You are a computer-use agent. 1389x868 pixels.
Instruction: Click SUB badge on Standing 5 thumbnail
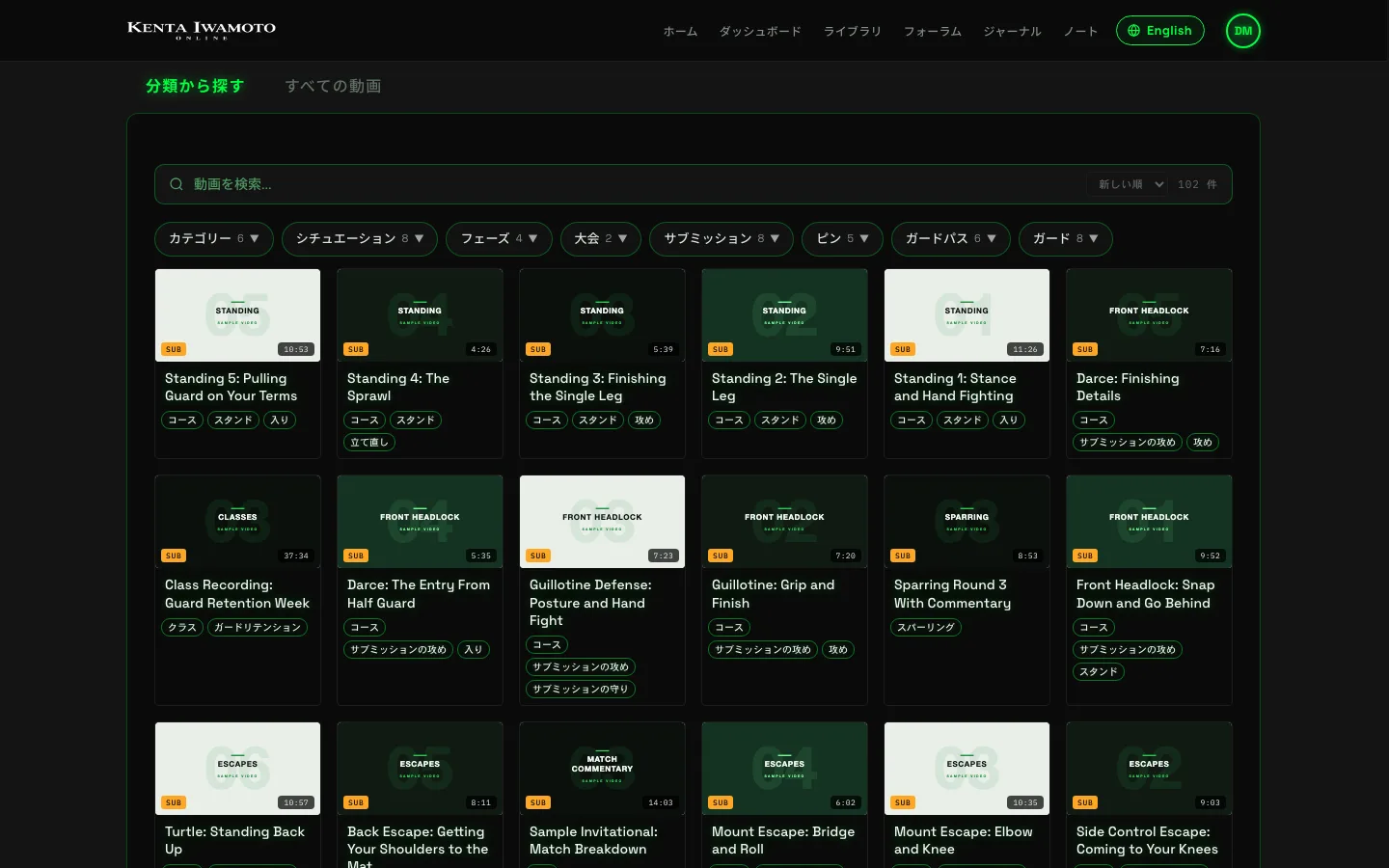(174, 349)
